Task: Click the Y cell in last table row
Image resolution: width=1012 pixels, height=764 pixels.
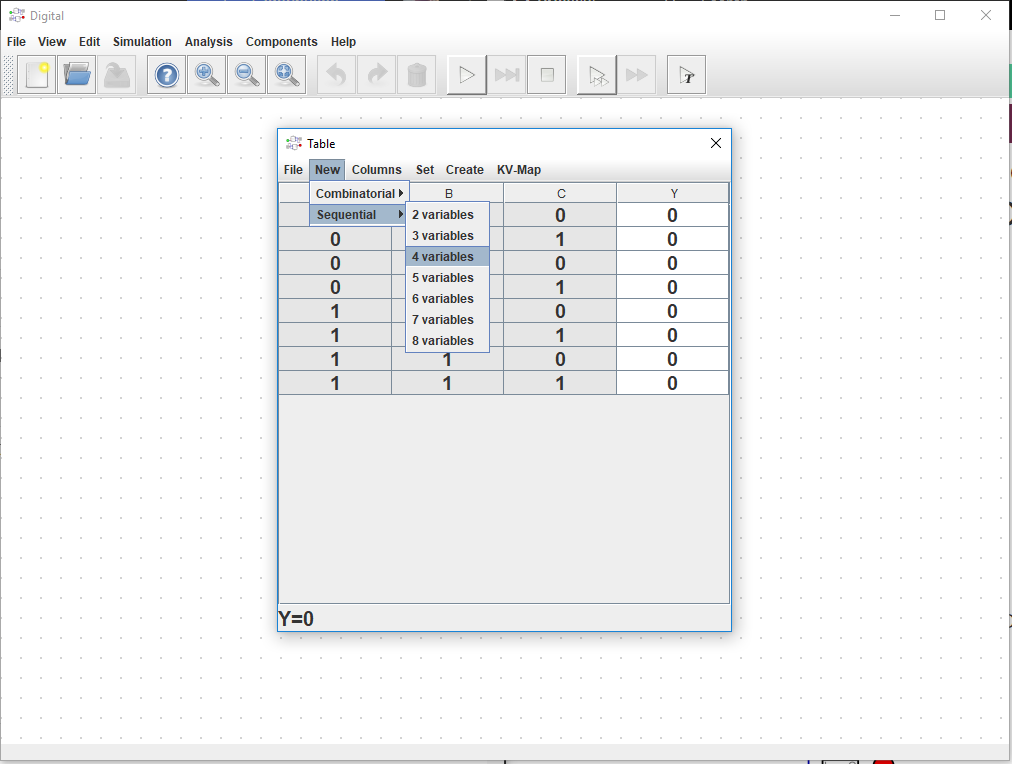Action: (673, 383)
